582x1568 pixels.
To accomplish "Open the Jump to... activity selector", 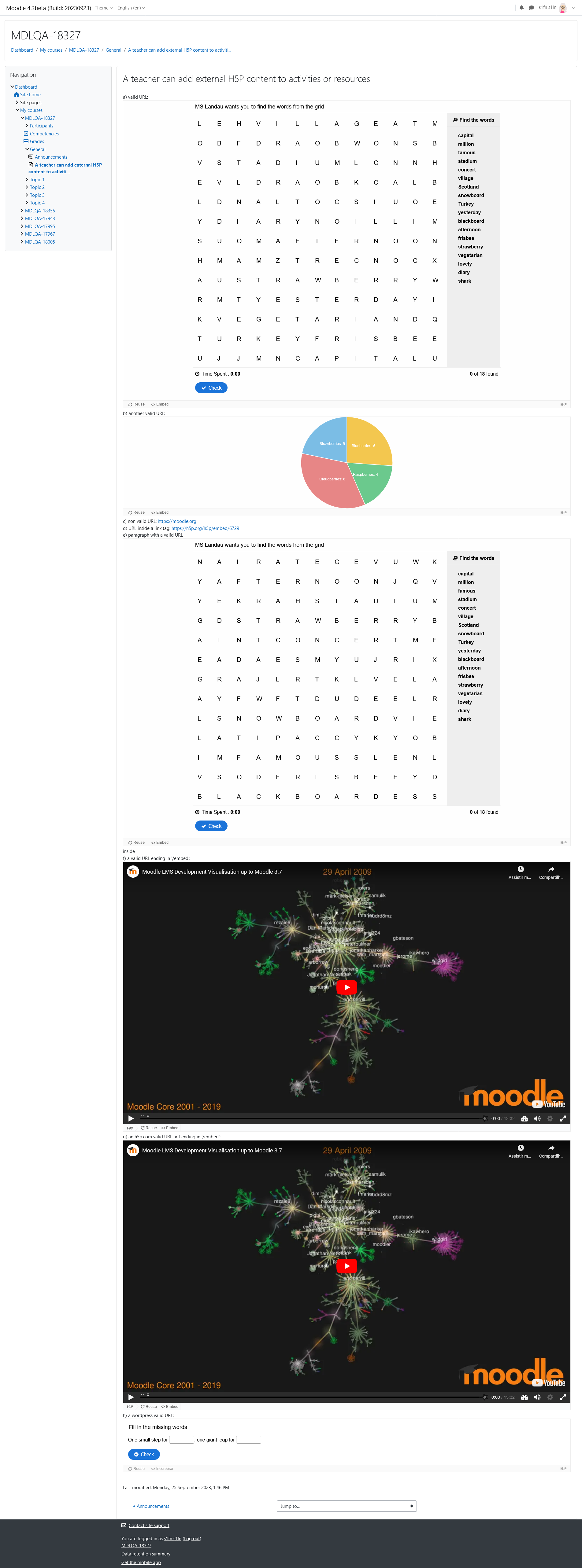I will [x=347, y=1506].
